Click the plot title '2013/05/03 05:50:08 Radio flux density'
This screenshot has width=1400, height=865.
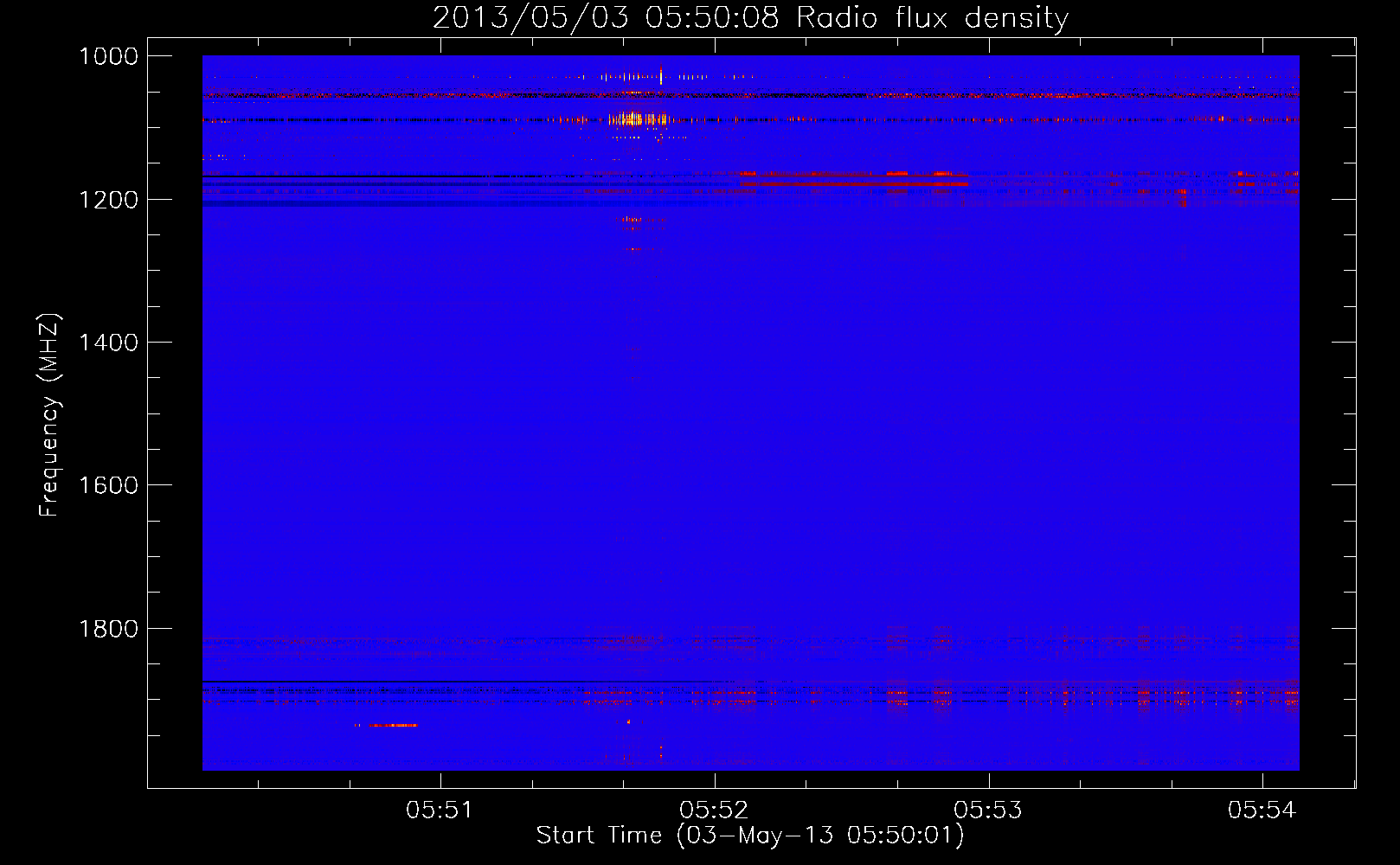point(750,18)
